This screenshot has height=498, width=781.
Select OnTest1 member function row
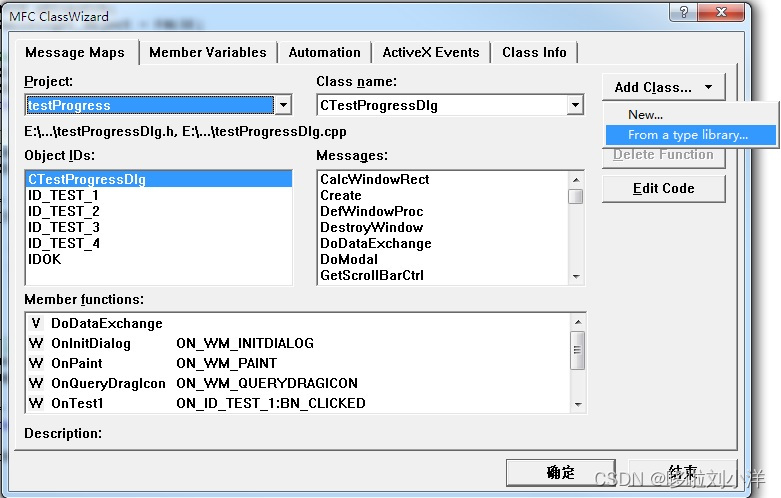[x=298, y=403]
